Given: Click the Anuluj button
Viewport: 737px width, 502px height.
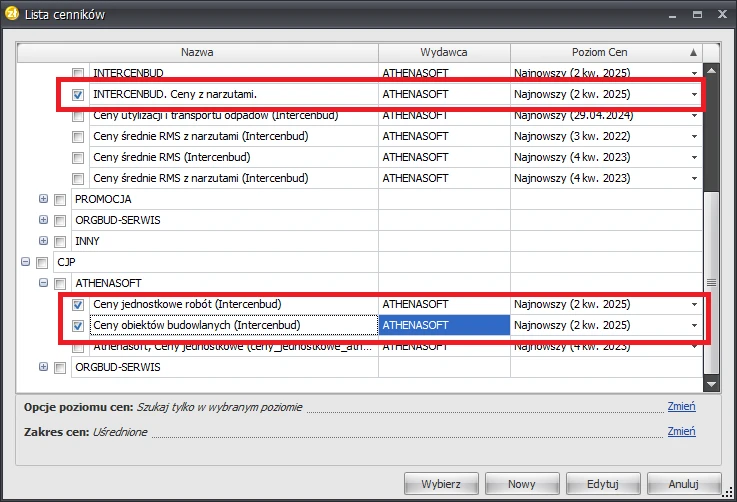Looking at the screenshot, I should pos(683,484).
